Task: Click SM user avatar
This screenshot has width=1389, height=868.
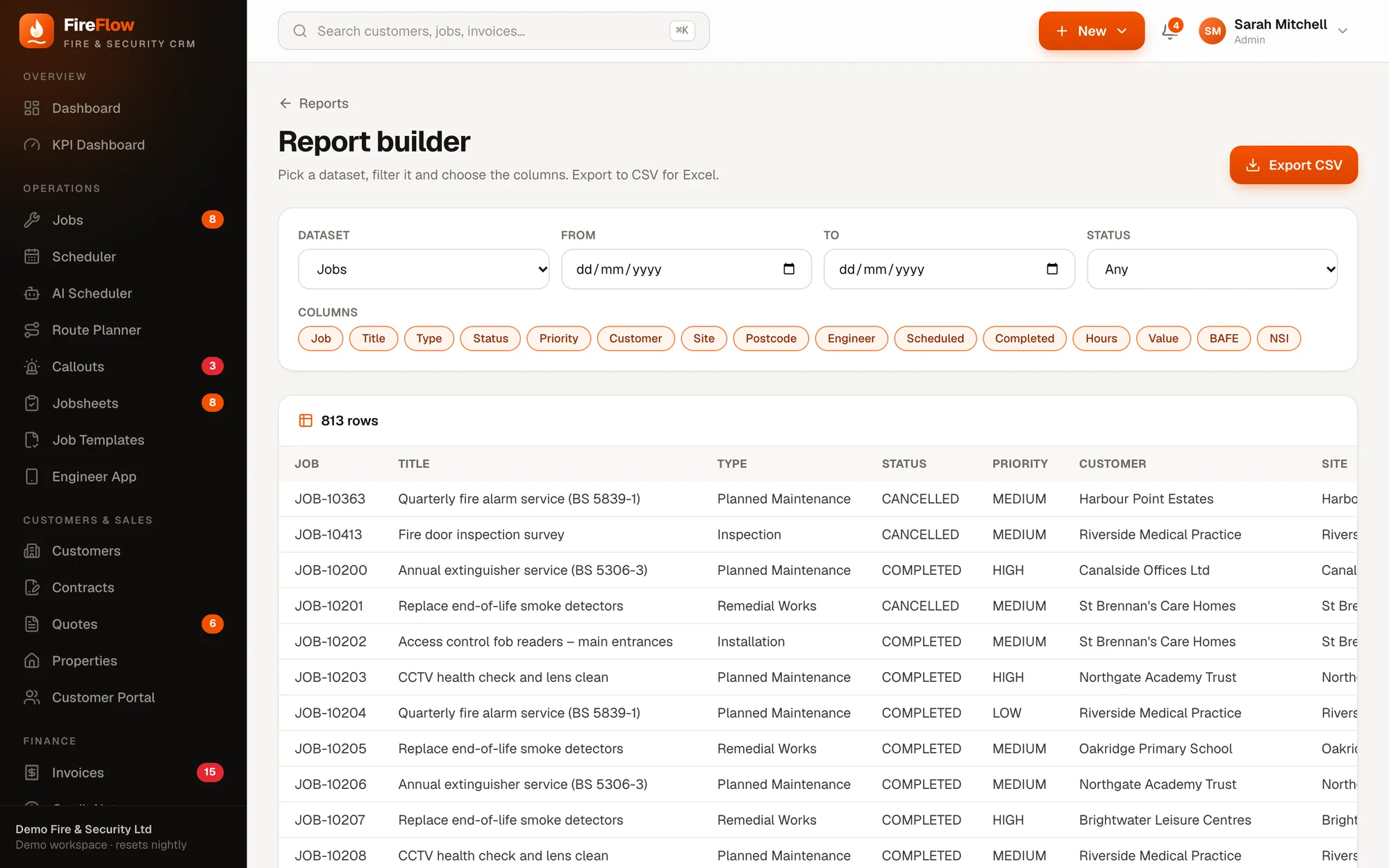Action: [1213, 31]
